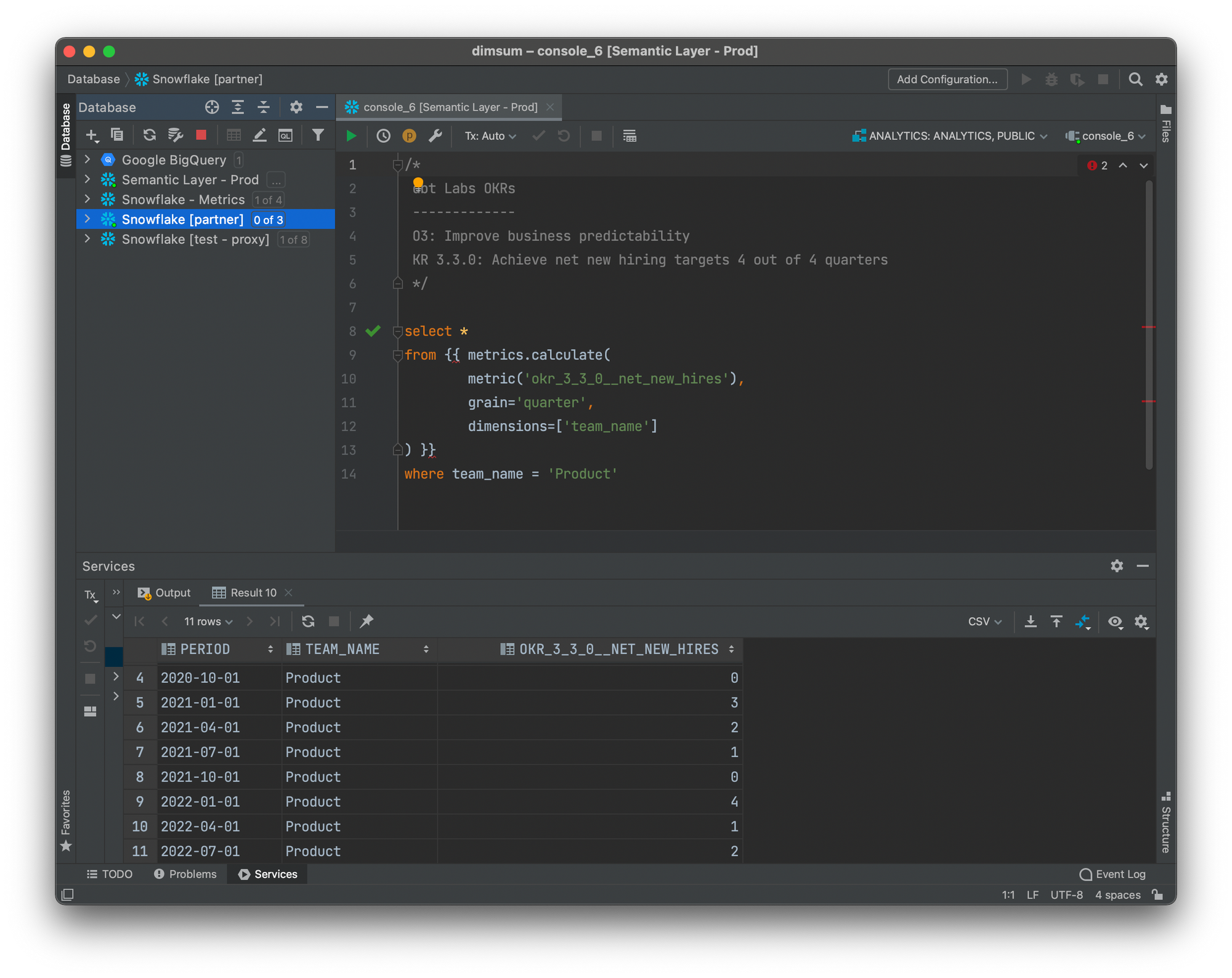Click the Duplicate data source icon
Screen dimensions: 1232x978
point(117,135)
